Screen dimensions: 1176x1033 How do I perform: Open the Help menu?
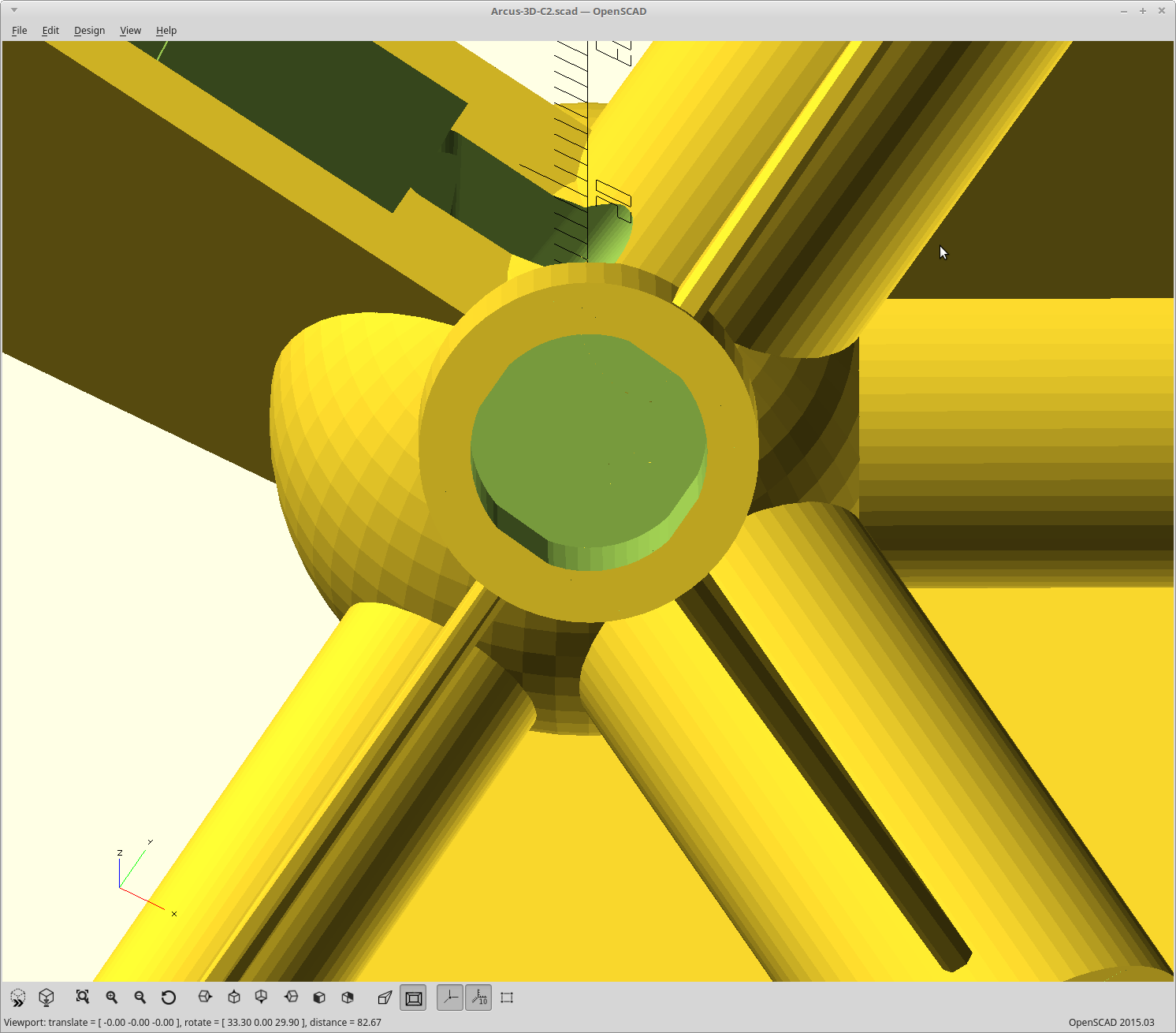pos(166,30)
